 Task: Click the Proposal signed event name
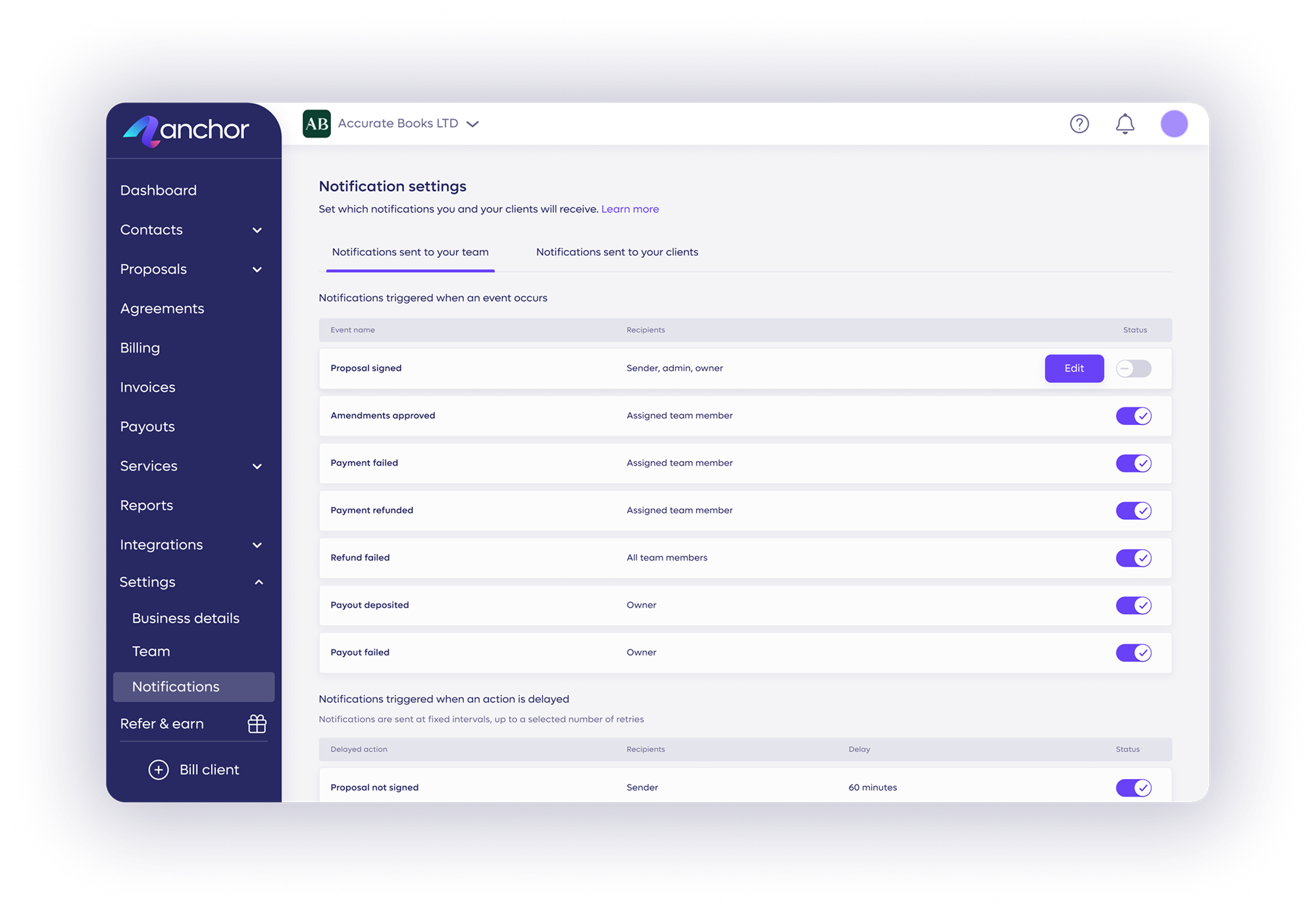click(x=366, y=368)
